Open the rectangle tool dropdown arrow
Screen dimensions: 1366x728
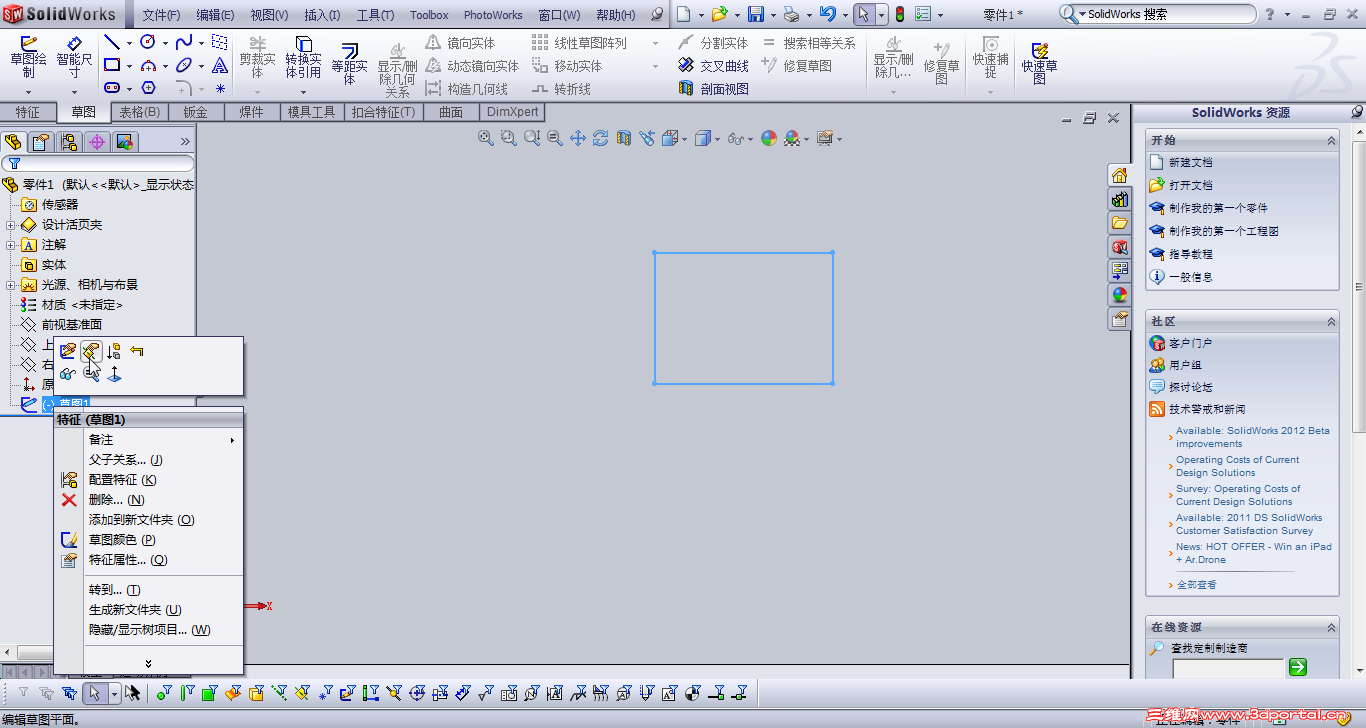click(129, 66)
